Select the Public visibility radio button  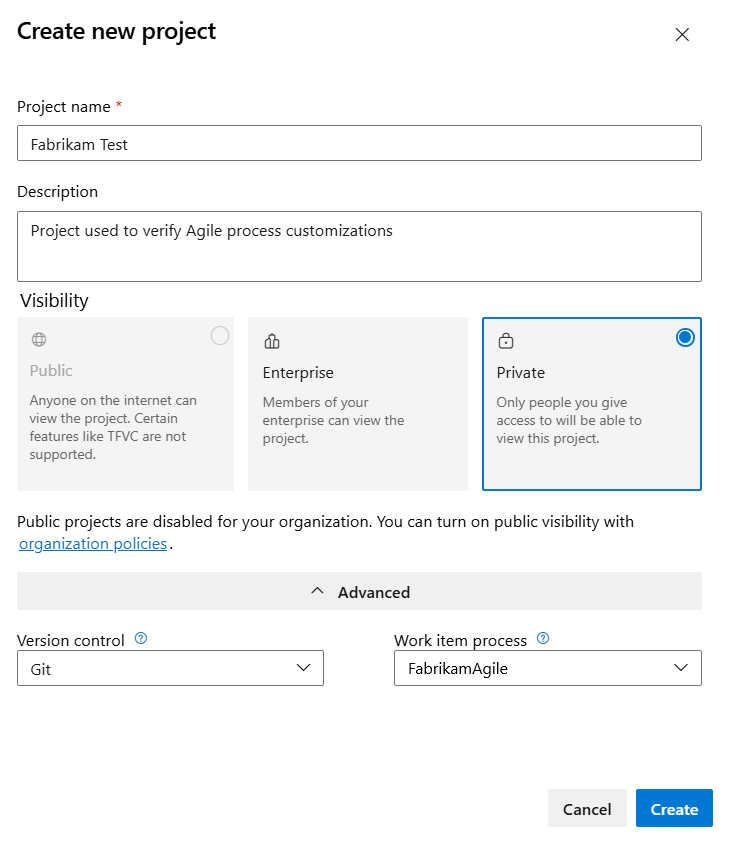pyautogui.click(x=220, y=336)
